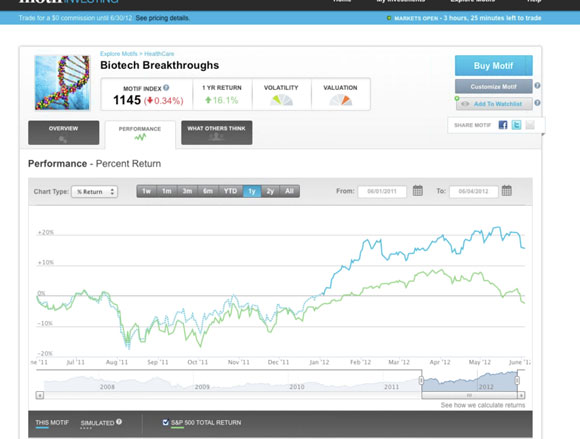Open What Others Think tab
The width and height of the screenshot is (580, 439).
217,132
